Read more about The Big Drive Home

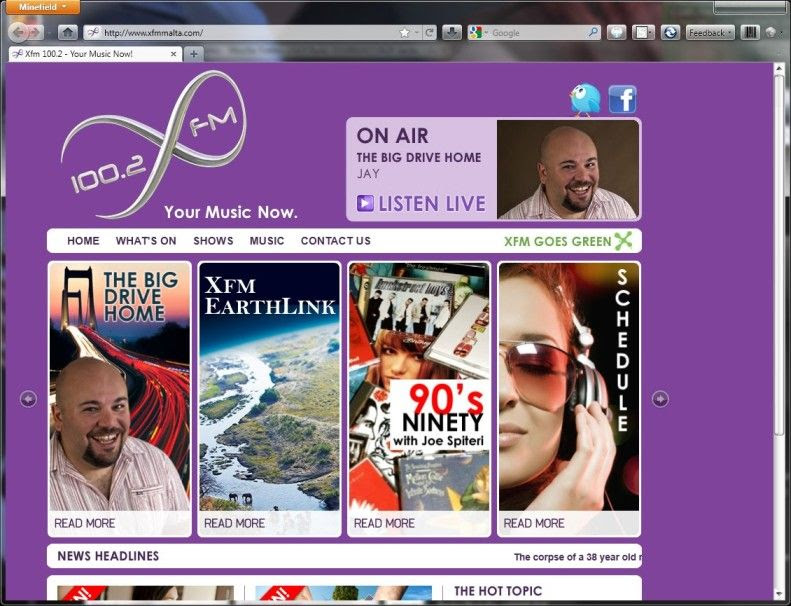(x=85, y=523)
